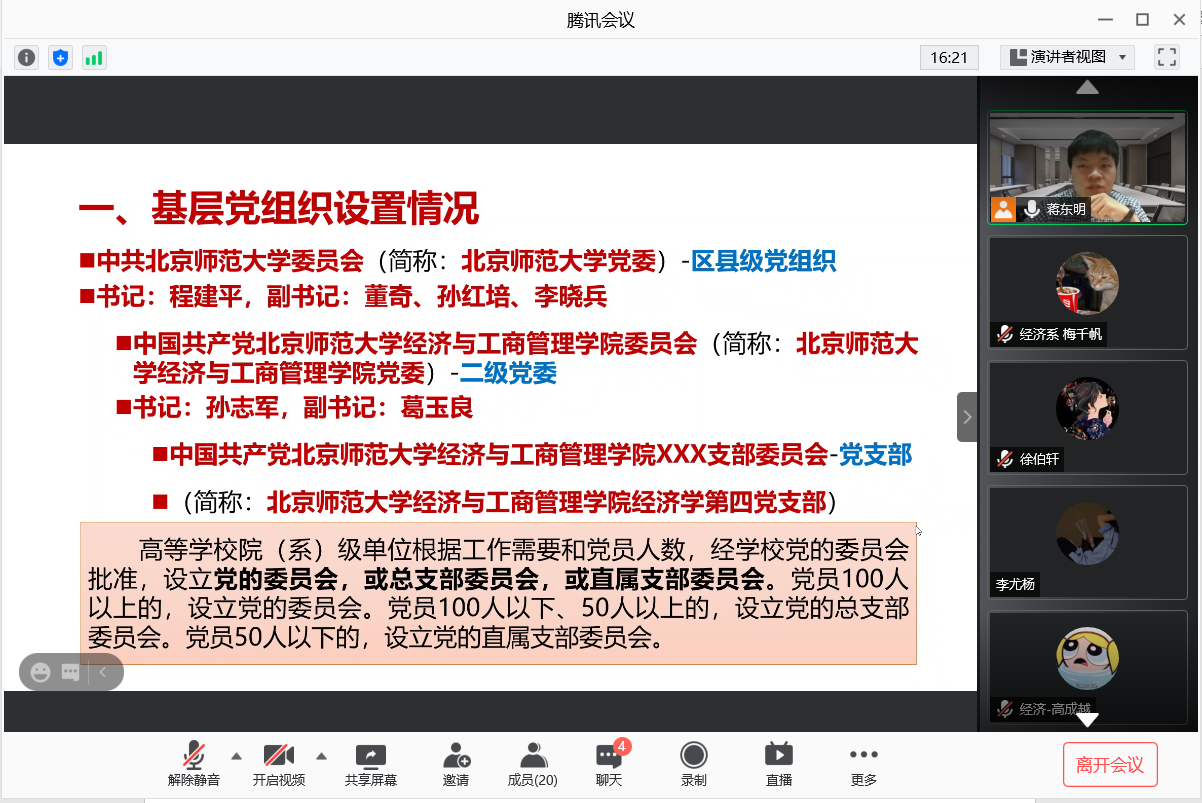Viewport: 1202px width, 803px height.
Task: Click the meeting info icon
Action: click(27, 58)
